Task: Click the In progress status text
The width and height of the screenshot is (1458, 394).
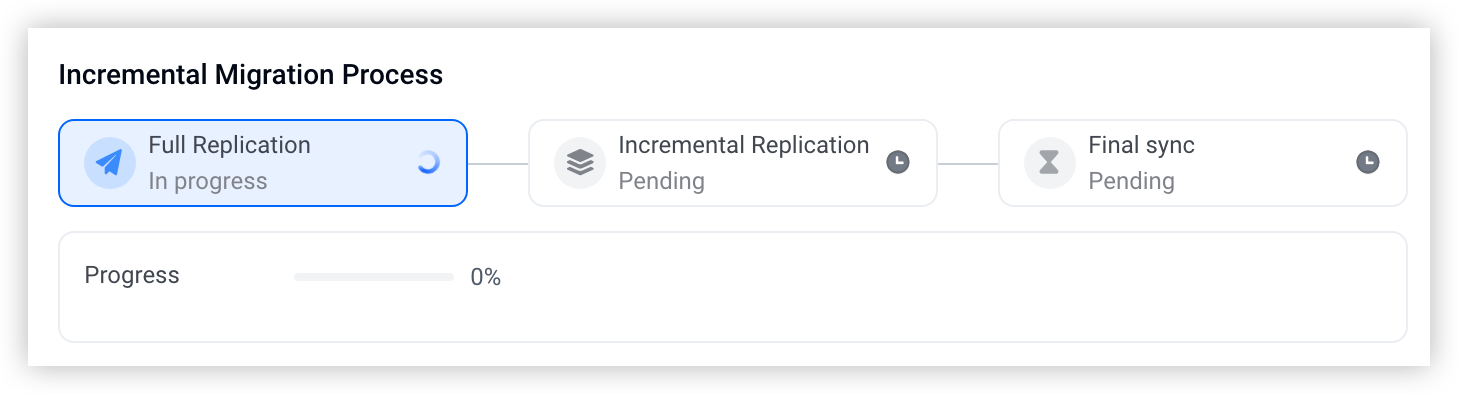Action: [x=208, y=181]
